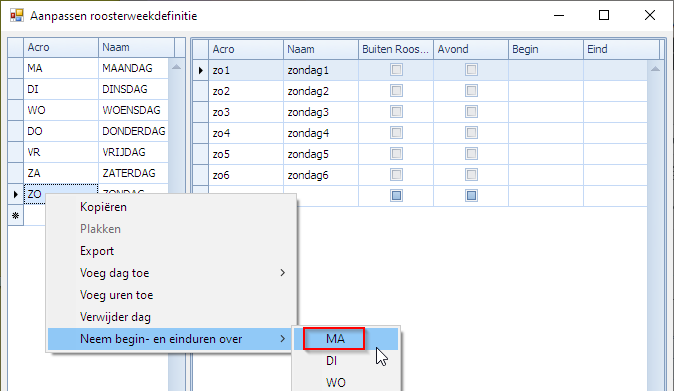Sort left grid by Naam column header
The image size is (674, 391).
(136, 47)
